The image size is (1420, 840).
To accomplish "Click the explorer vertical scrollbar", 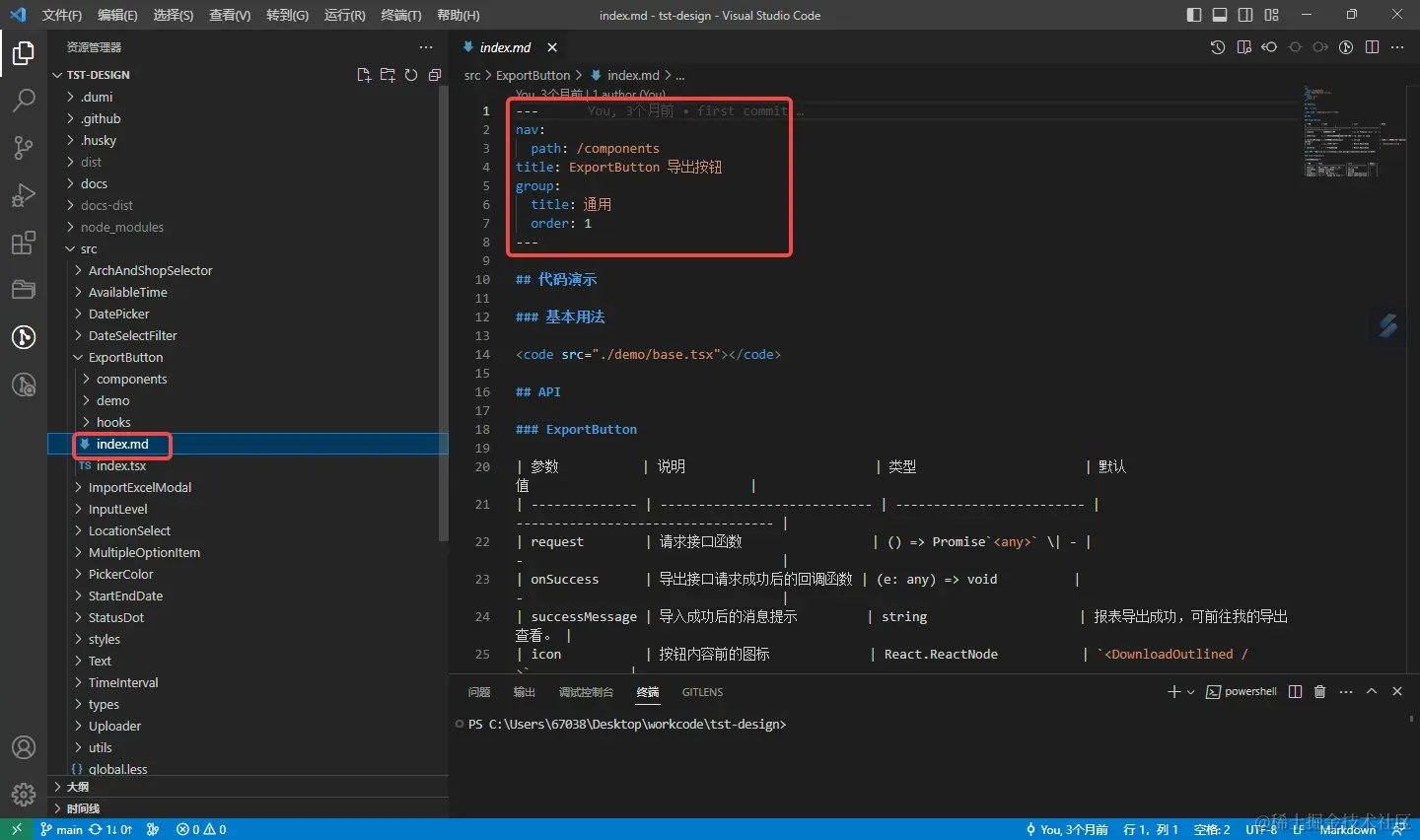I will click(x=444, y=315).
